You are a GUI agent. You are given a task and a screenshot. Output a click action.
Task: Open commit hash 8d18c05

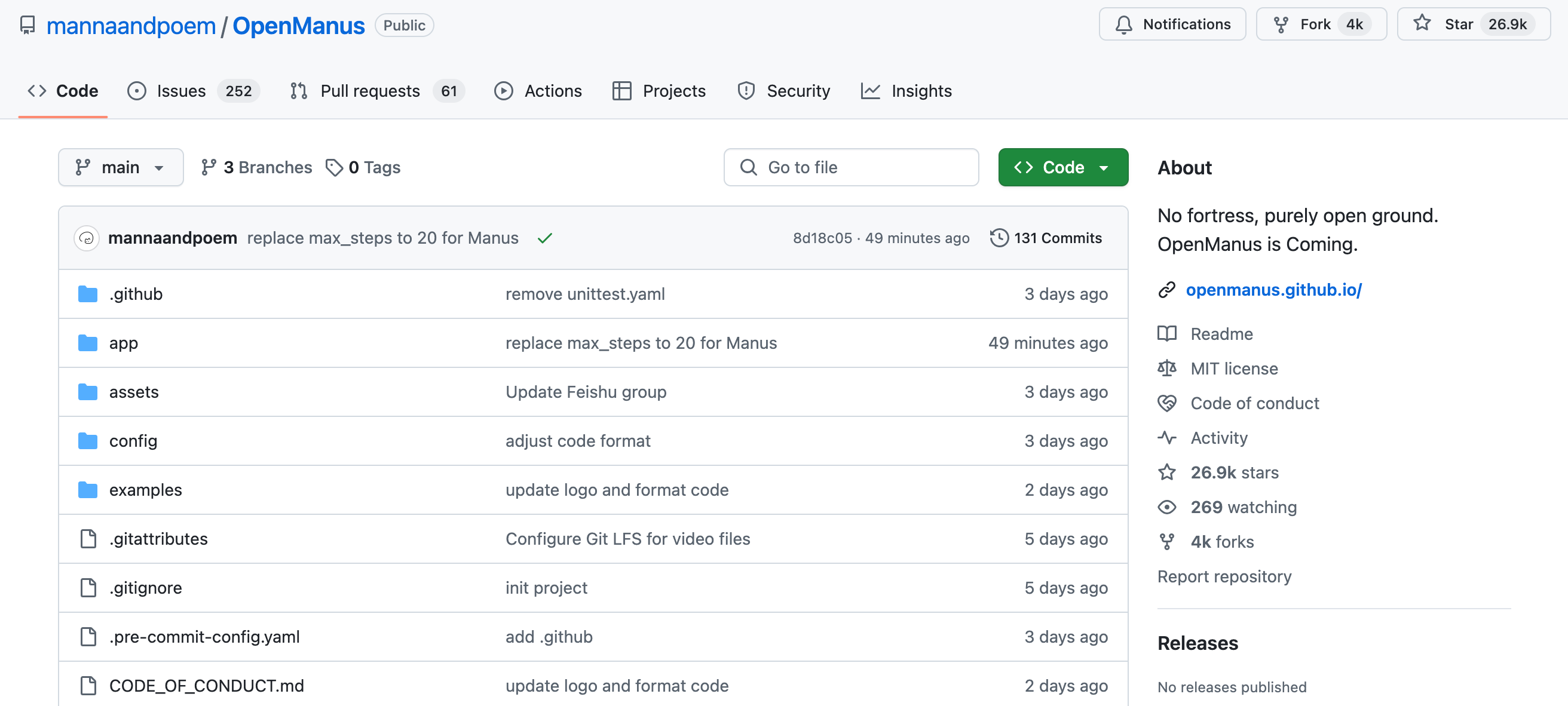[x=822, y=238]
